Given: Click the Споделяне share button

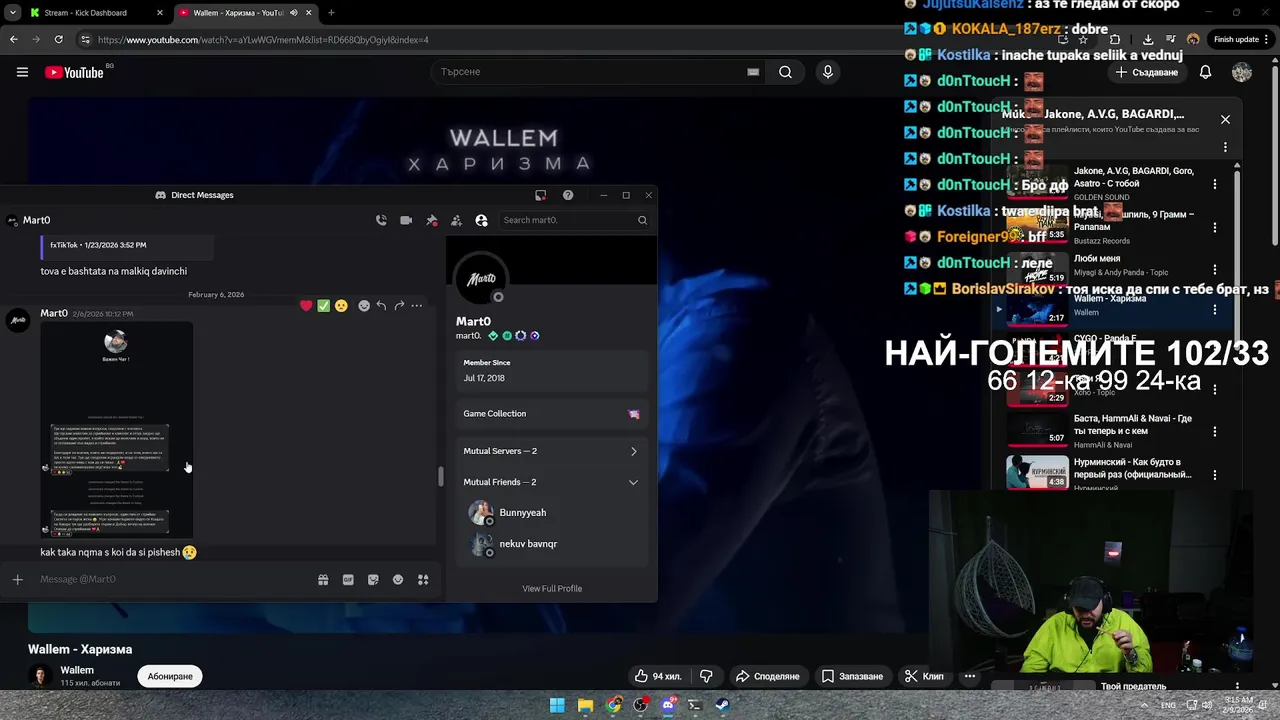Looking at the screenshot, I should [767, 677].
